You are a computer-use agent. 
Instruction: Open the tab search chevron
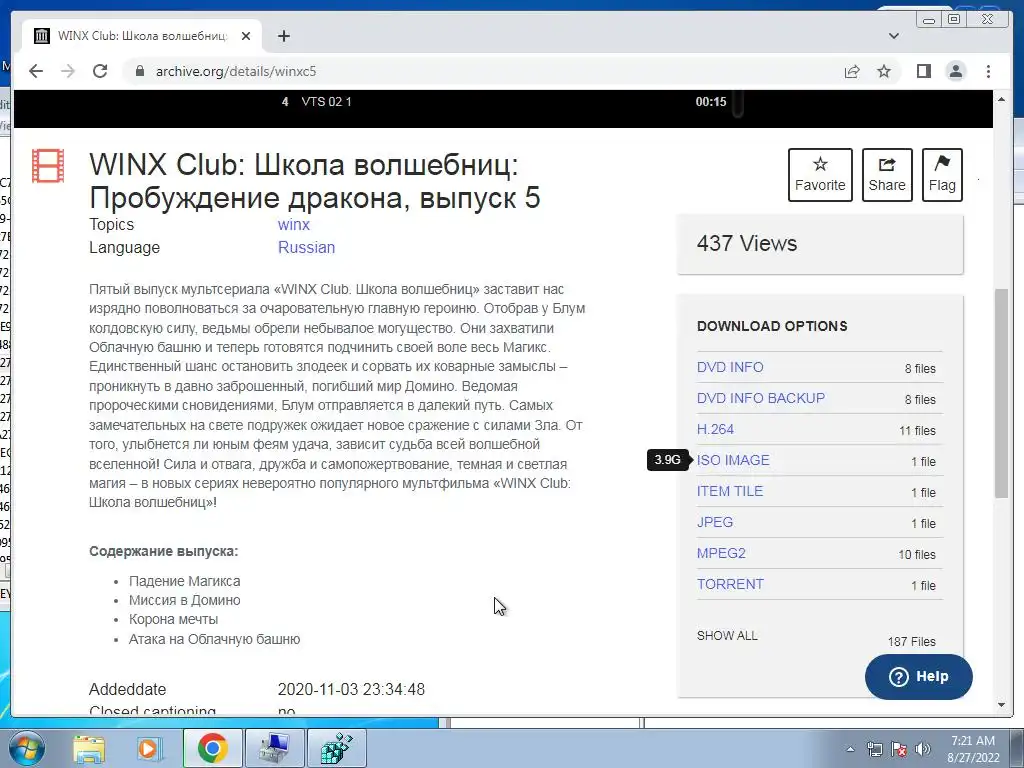click(893, 36)
